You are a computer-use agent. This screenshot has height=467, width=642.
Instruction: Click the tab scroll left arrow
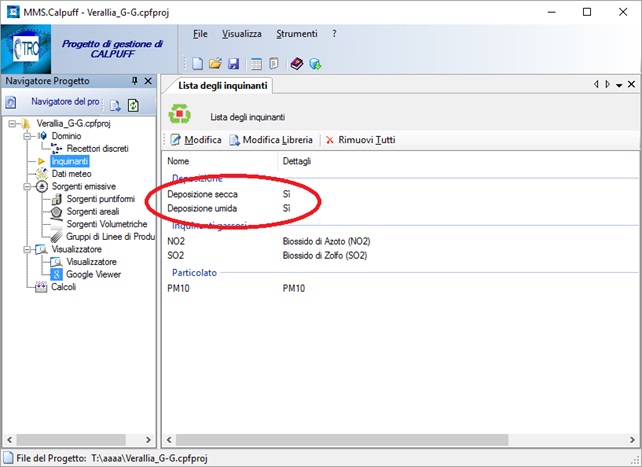coord(596,84)
